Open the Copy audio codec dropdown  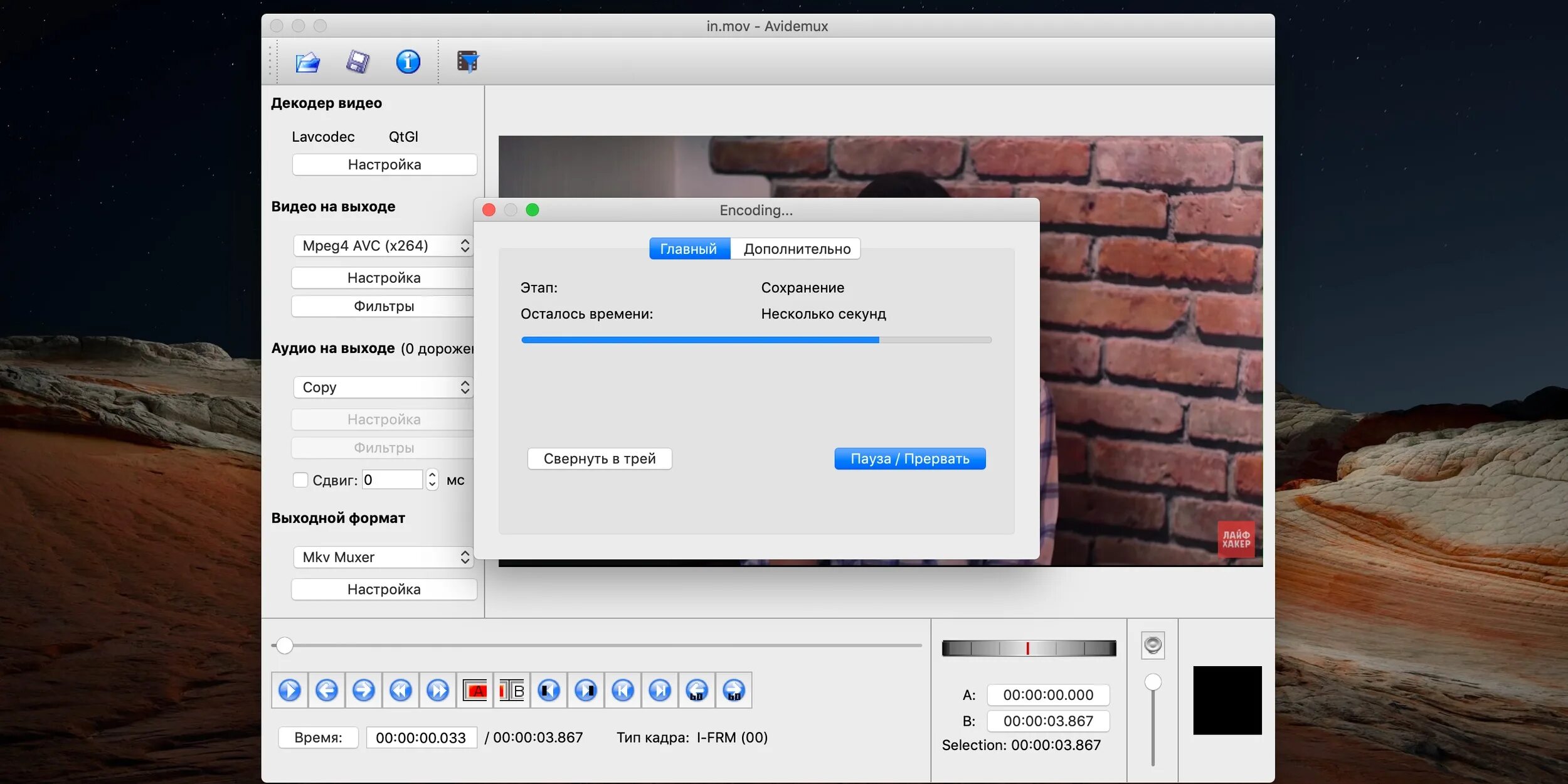coord(383,388)
